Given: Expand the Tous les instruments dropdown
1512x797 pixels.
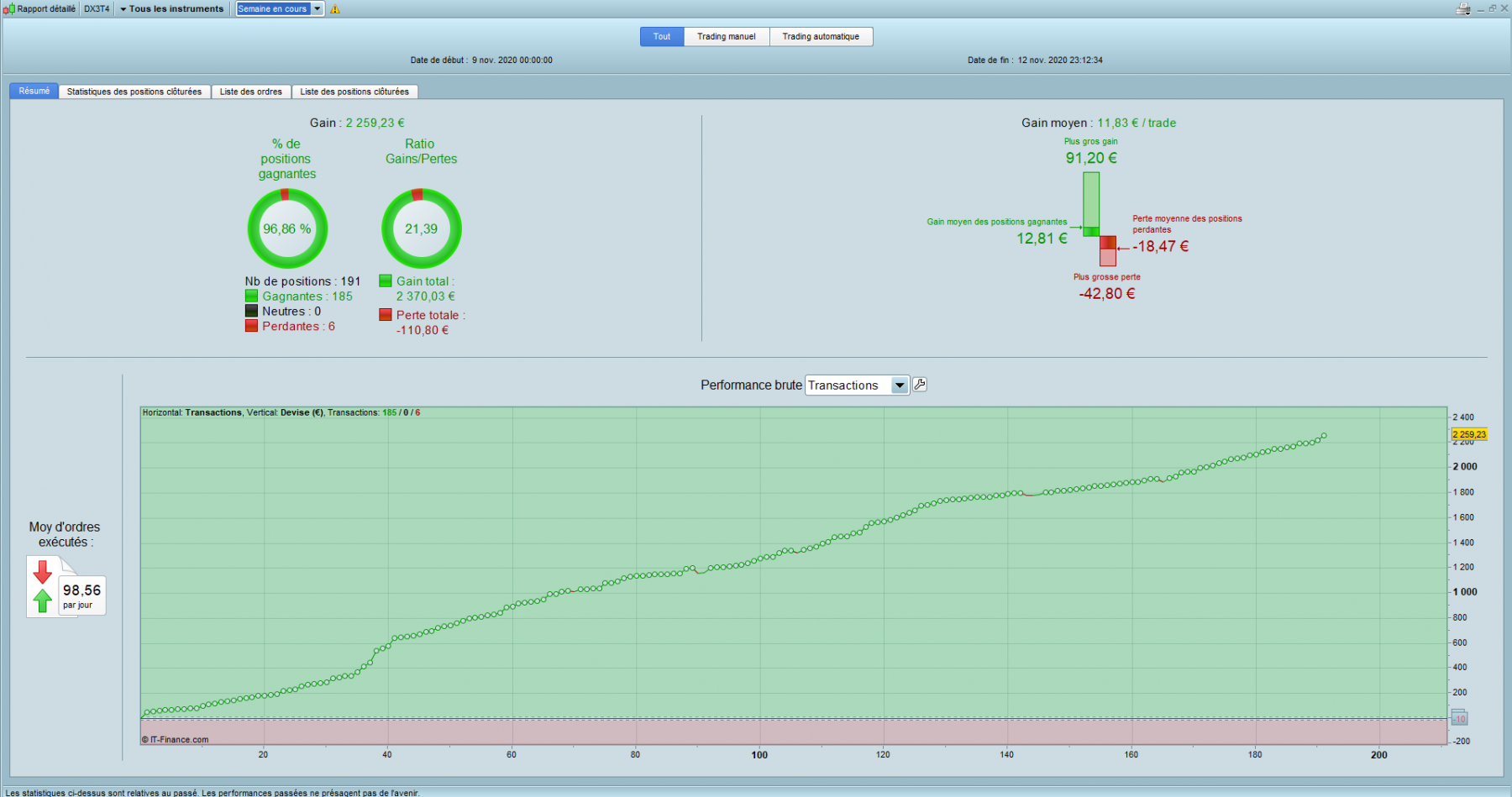Looking at the screenshot, I should (171, 9).
